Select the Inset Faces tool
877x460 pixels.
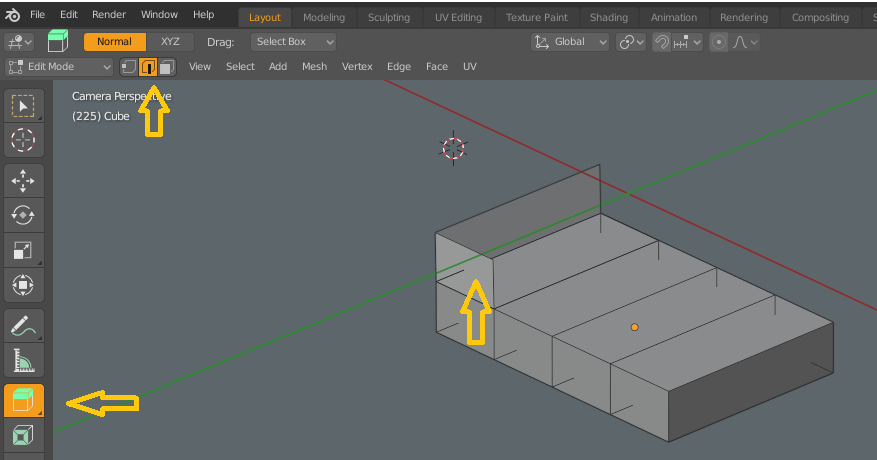(23, 435)
